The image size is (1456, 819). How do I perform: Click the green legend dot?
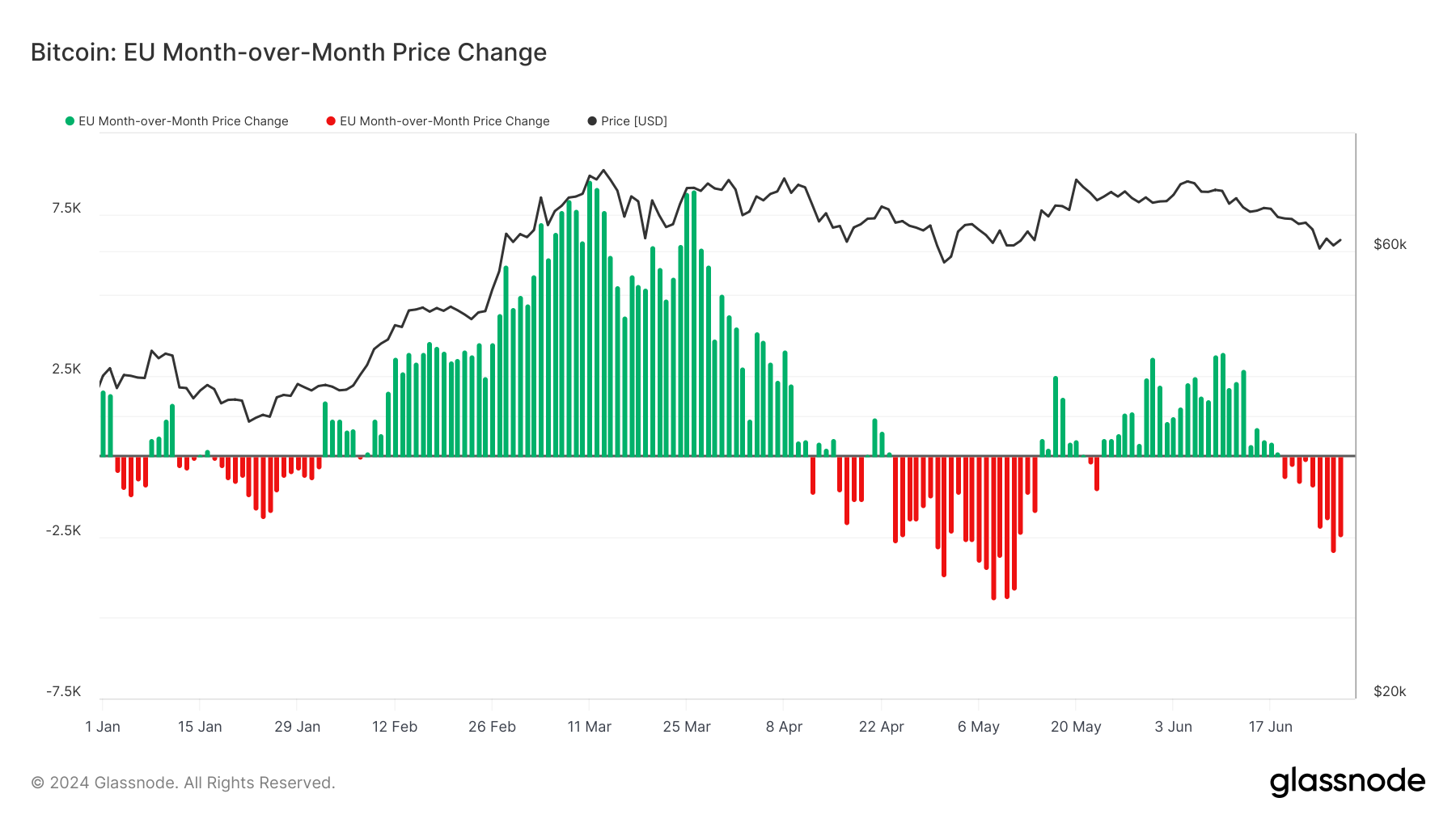click(70, 121)
